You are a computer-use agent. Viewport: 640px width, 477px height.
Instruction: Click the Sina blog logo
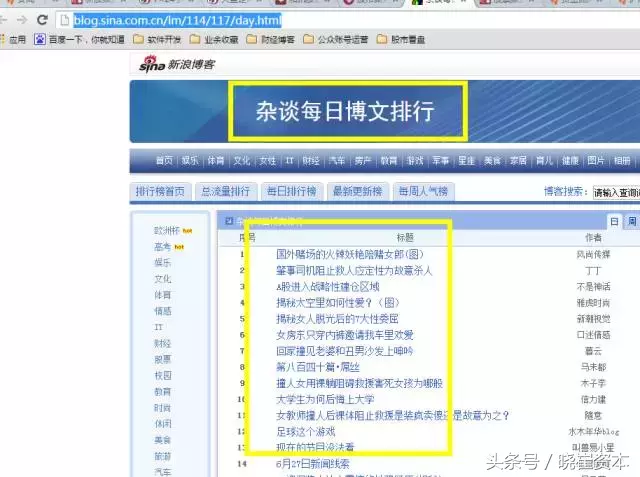[x=168, y=65]
